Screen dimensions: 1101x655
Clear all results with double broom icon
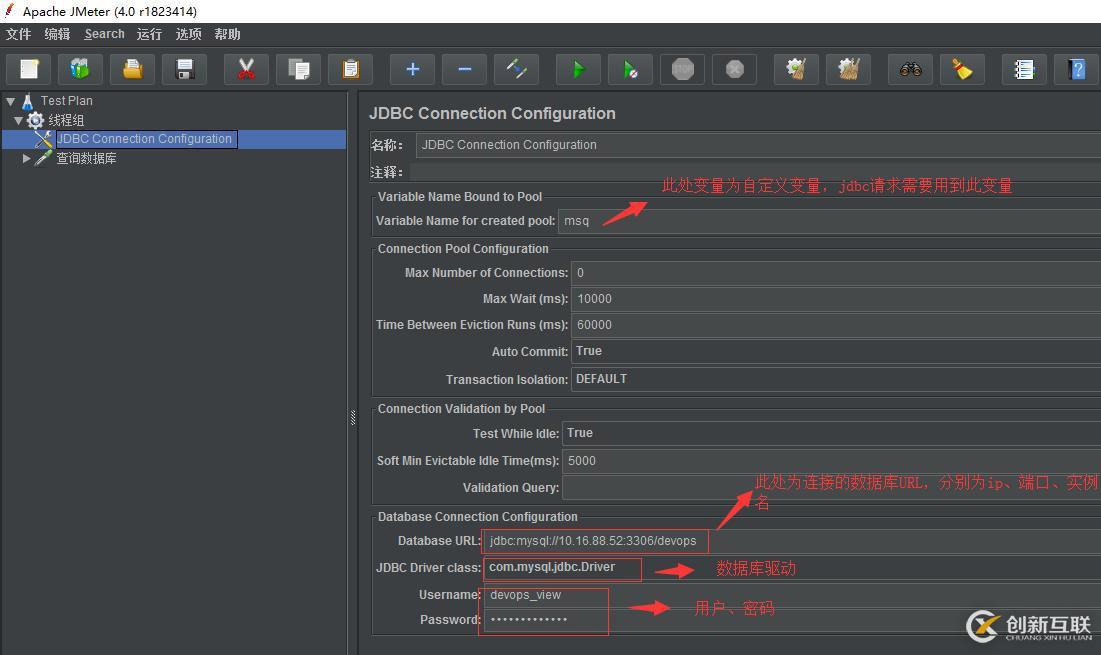pyautogui.click(x=848, y=70)
